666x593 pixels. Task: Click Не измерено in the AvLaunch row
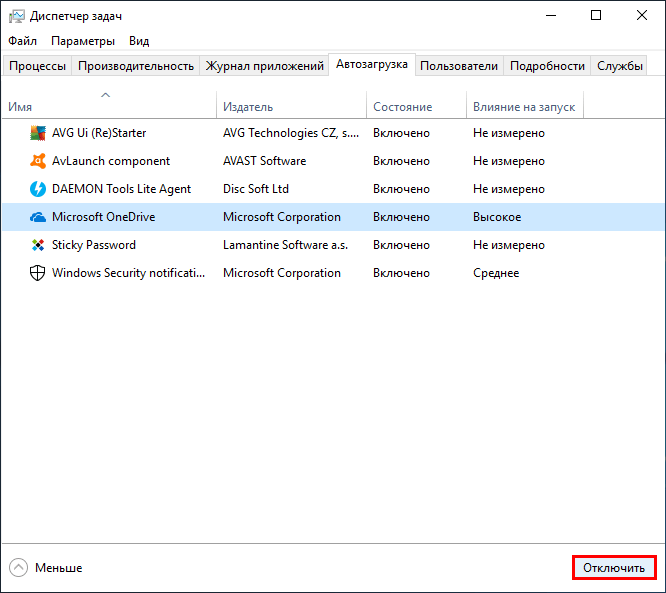[509, 161]
